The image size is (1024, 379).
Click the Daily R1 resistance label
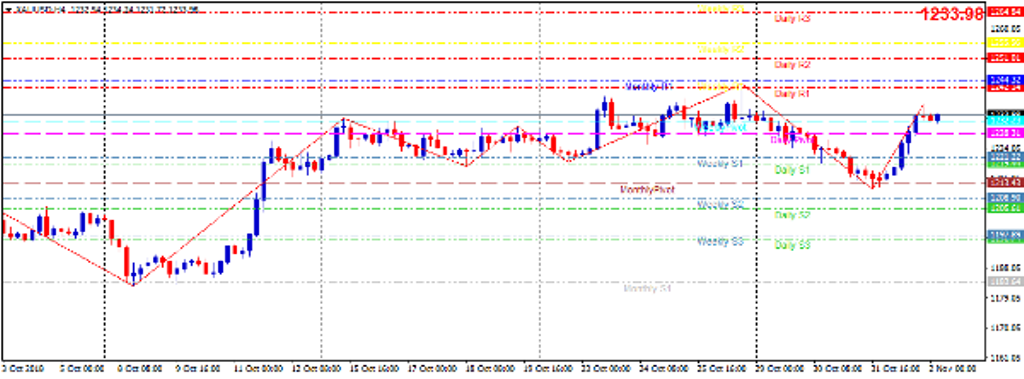click(x=792, y=94)
